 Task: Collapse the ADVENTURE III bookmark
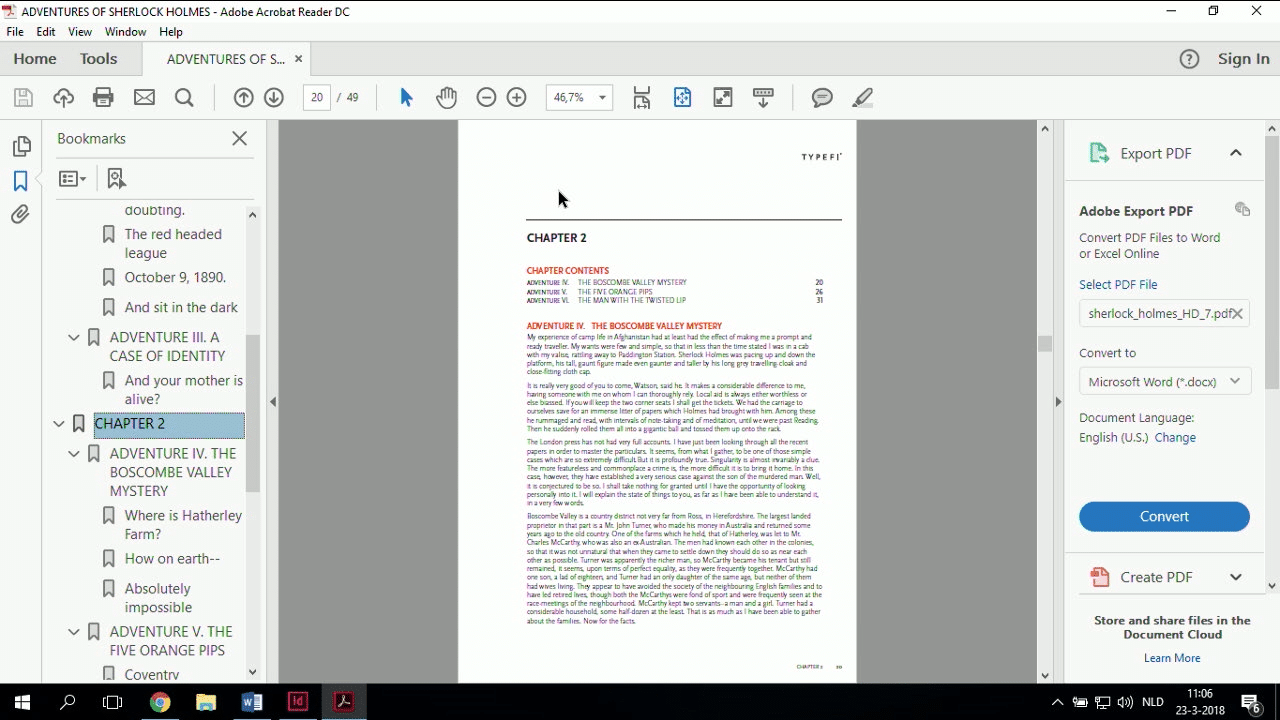[x=73, y=337]
